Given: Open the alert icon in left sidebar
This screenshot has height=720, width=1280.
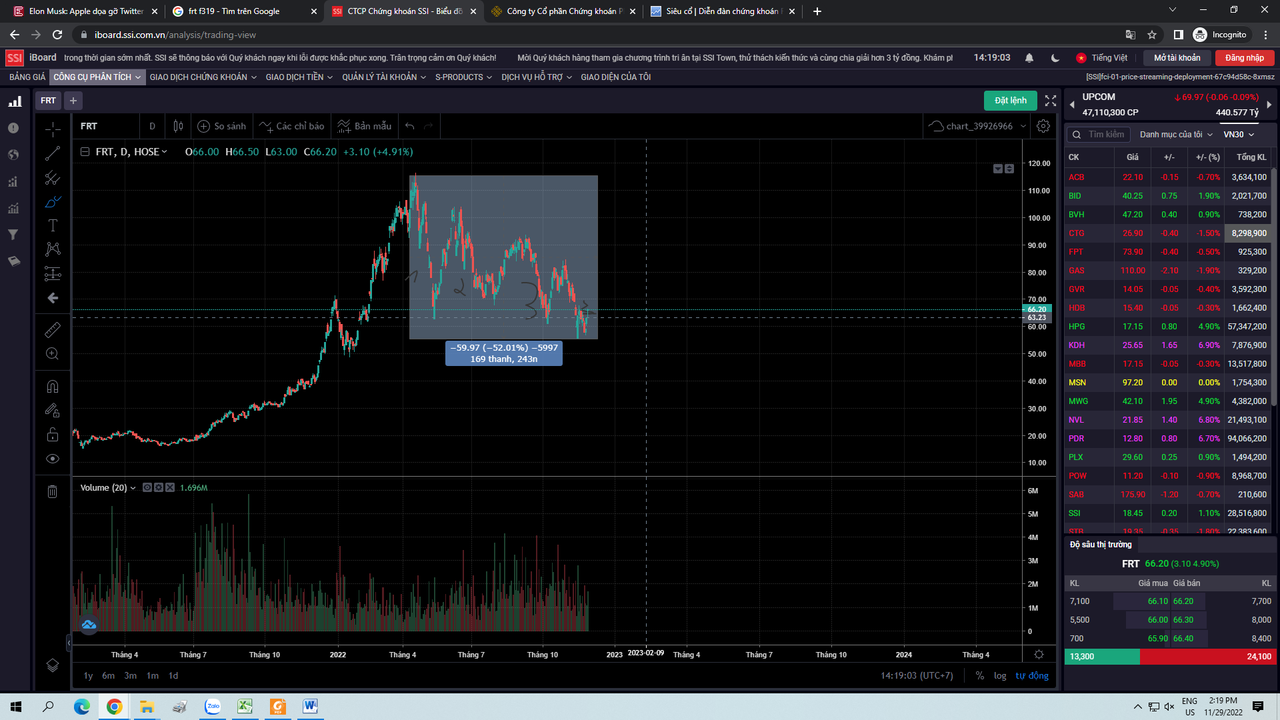Looking at the screenshot, I should click(x=14, y=128).
